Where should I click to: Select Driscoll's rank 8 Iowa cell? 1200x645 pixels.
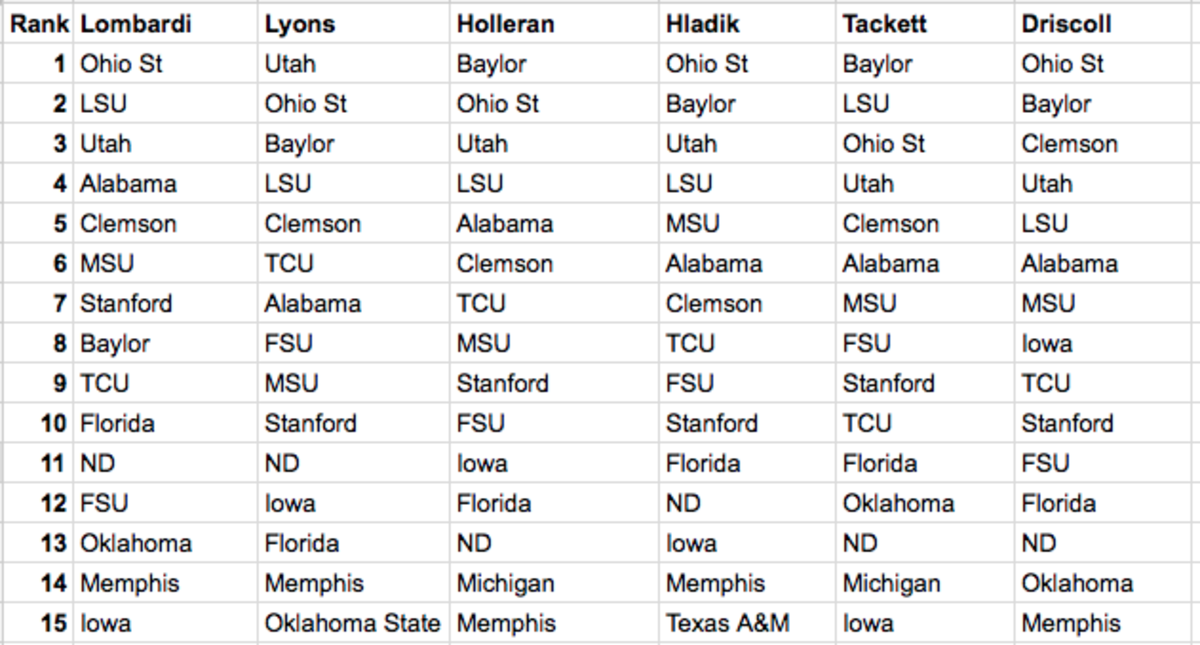pos(1107,343)
